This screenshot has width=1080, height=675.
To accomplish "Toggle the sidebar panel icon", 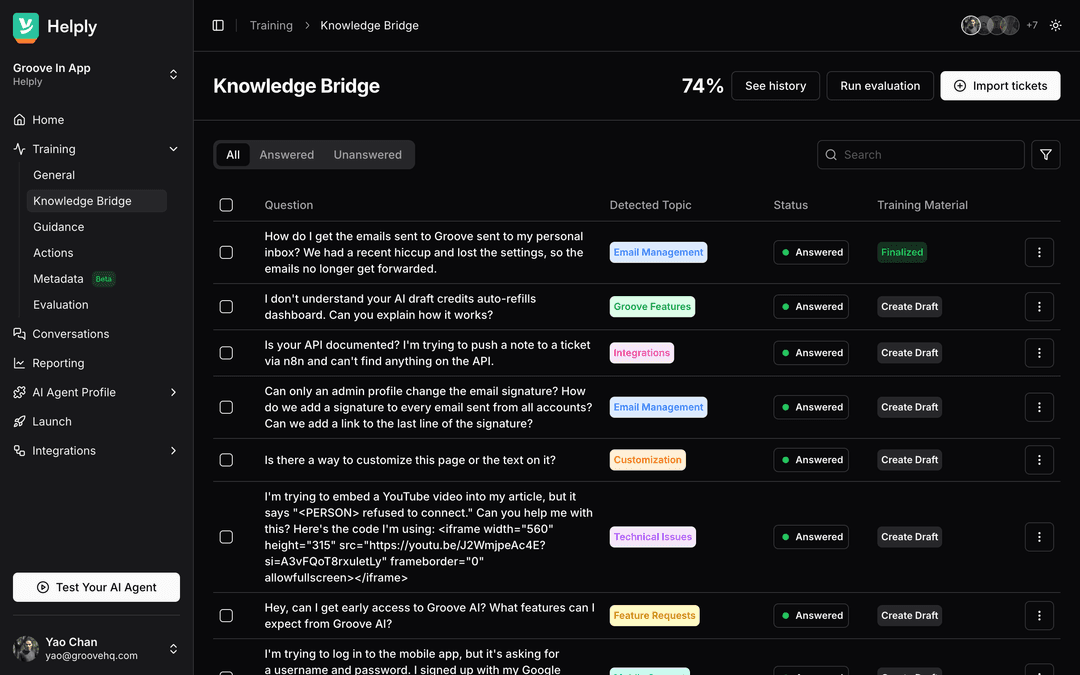I will pyautogui.click(x=218, y=25).
